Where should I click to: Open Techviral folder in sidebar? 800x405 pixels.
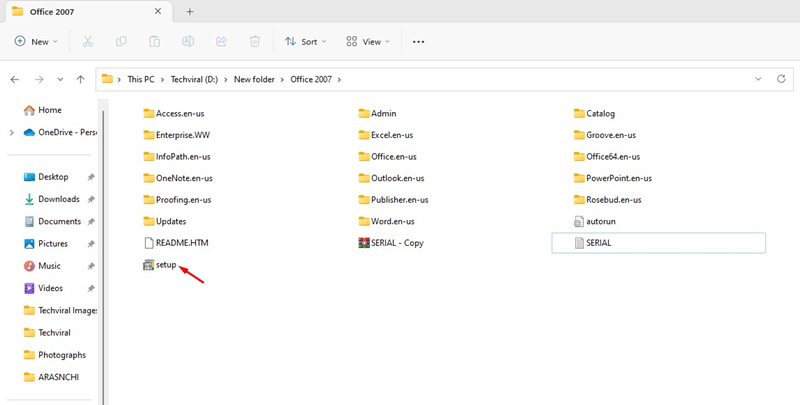point(47,333)
